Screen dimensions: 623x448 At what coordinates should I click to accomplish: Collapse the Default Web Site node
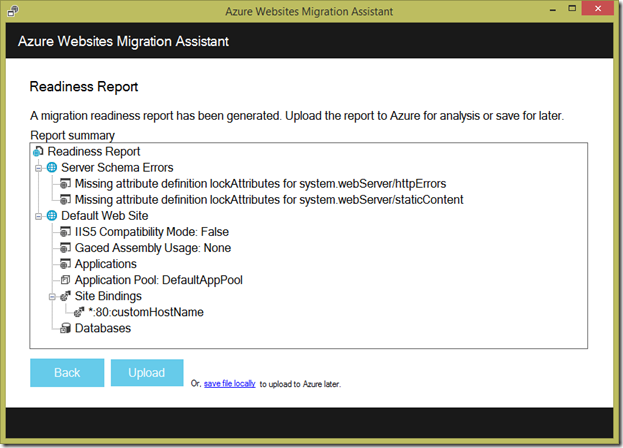click(x=38, y=215)
